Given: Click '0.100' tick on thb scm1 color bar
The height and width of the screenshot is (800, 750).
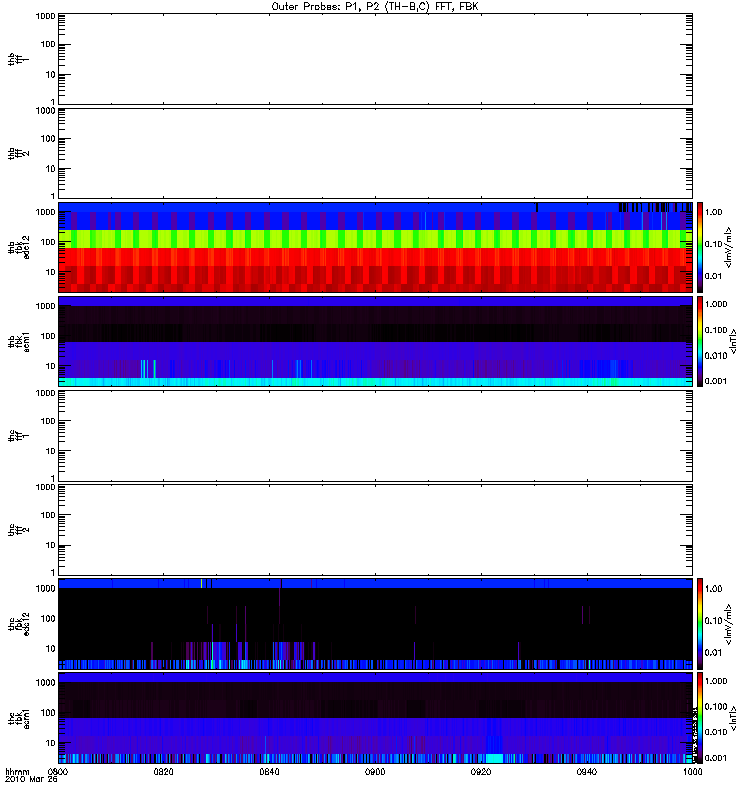Looking at the screenshot, I should click(716, 330).
